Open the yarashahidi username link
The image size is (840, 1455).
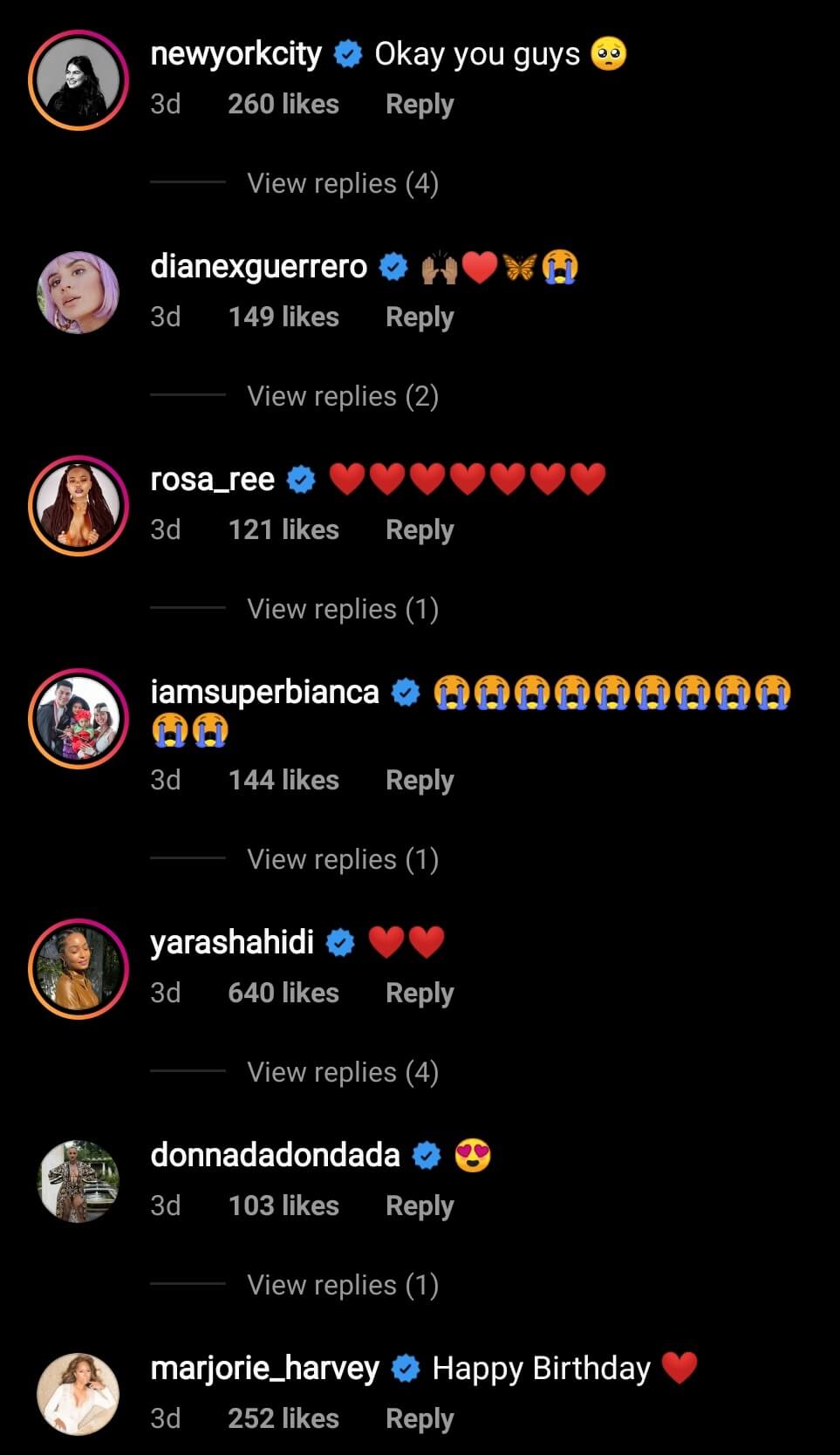(x=232, y=943)
